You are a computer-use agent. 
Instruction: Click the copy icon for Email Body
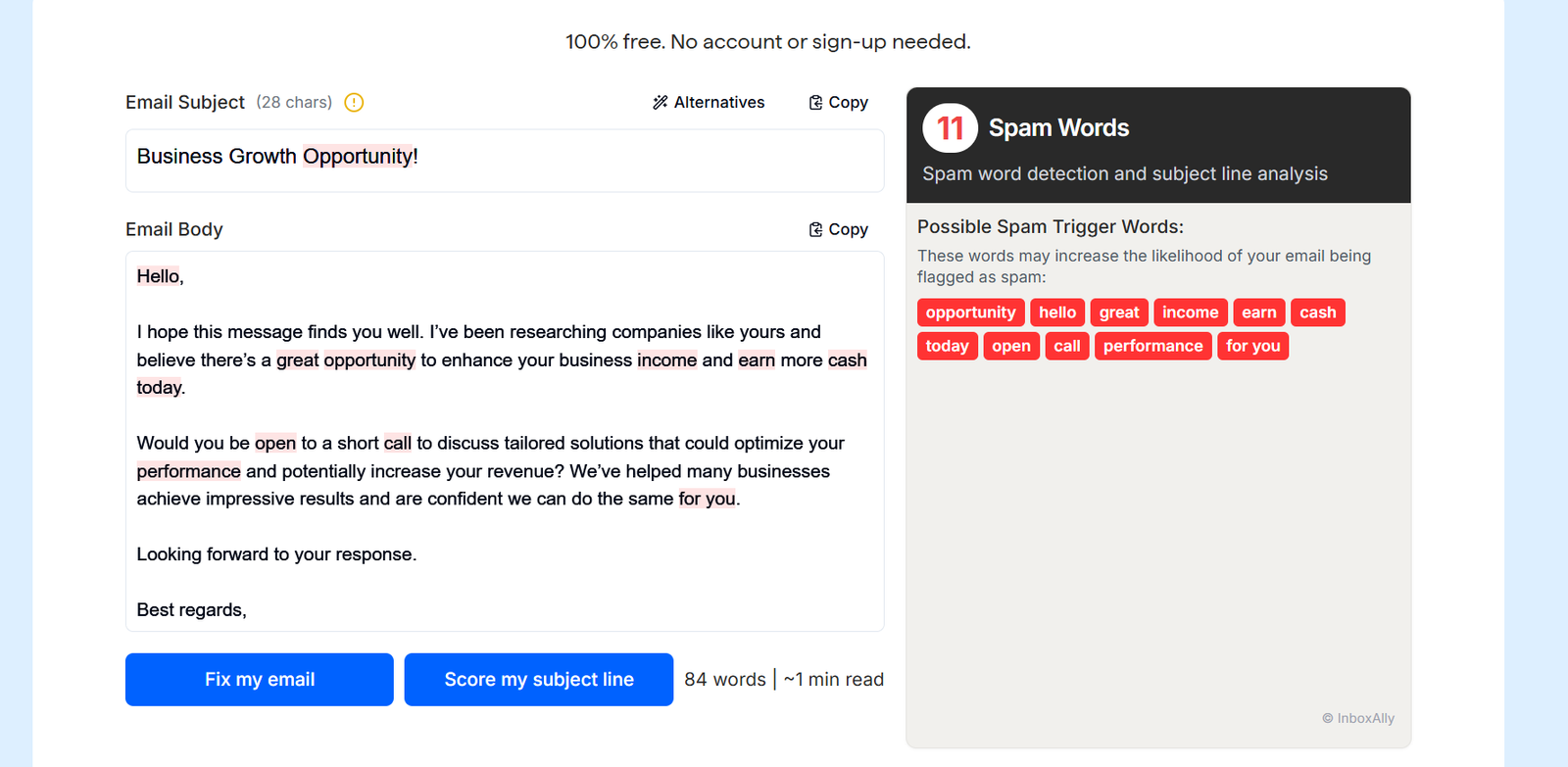coord(815,229)
